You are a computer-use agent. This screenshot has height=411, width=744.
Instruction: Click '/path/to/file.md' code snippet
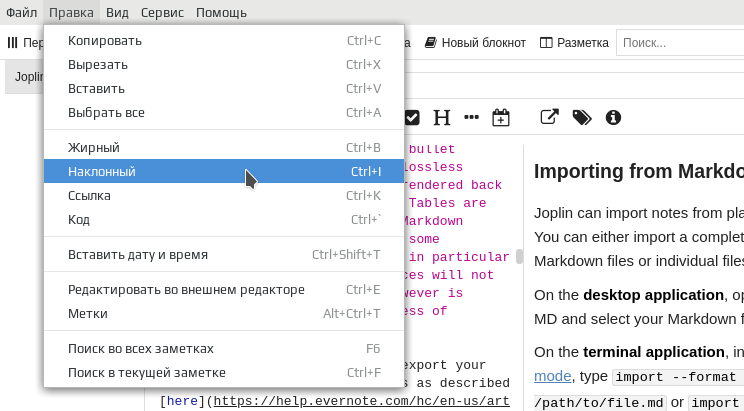[x=600, y=403]
